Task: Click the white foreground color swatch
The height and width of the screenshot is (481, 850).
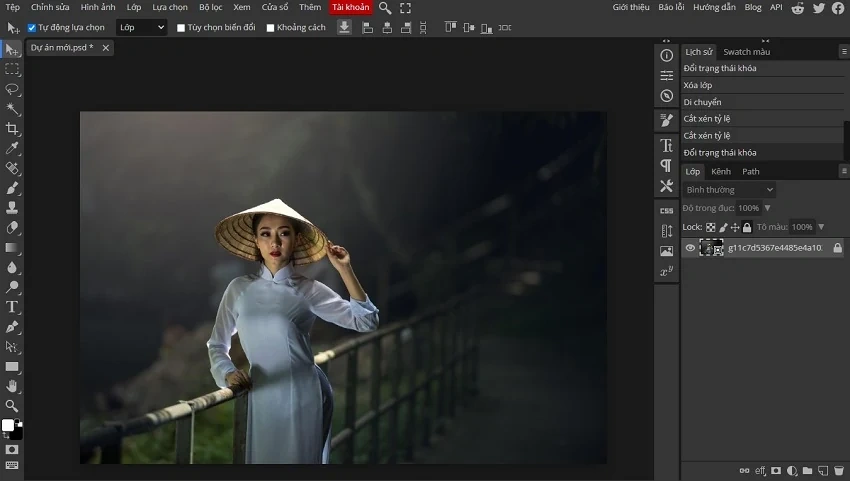Action: (x=8, y=425)
